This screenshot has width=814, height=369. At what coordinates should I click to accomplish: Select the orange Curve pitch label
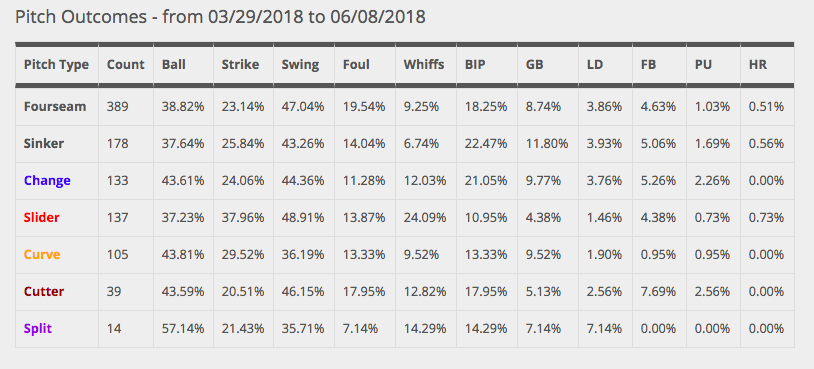[x=42, y=254]
